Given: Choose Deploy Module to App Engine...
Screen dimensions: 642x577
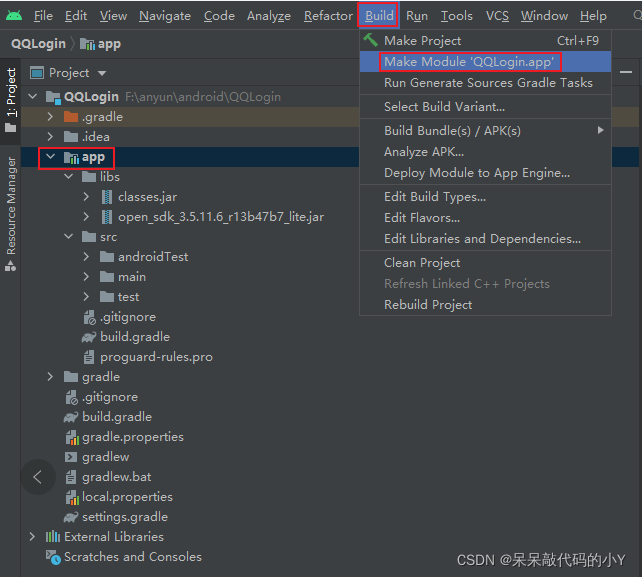Looking at the screenshot, I should (x=485, y=173).
